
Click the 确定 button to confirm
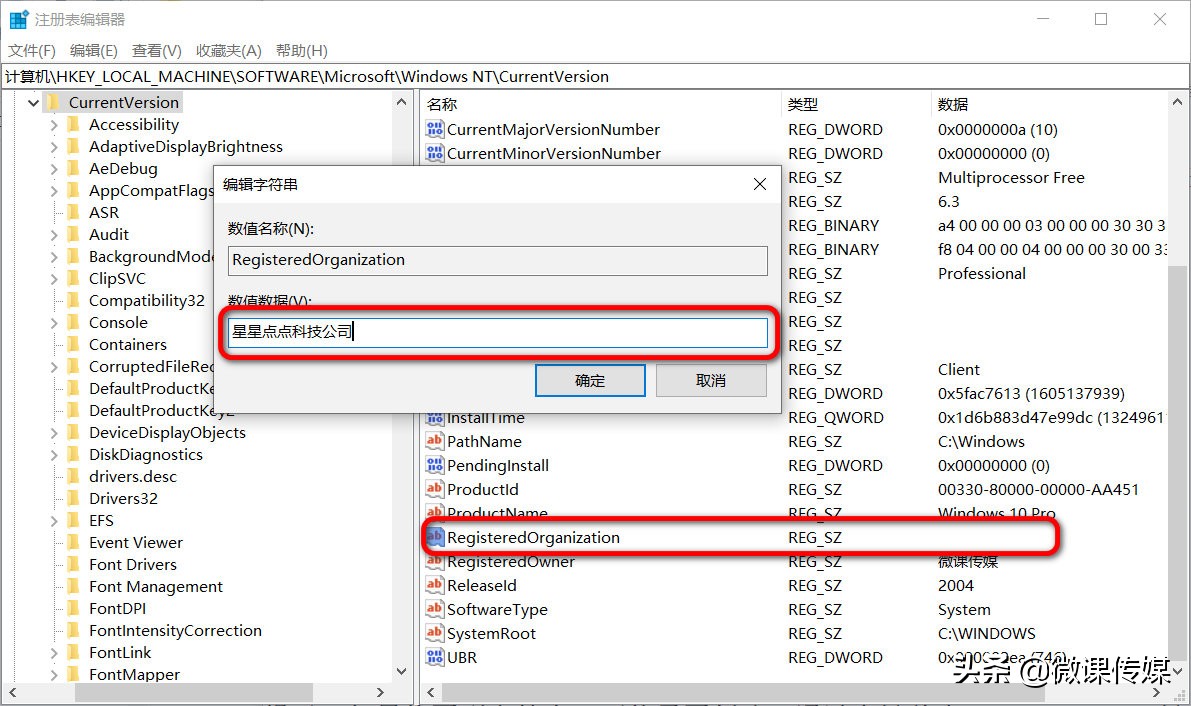click(x=590, y=380)
